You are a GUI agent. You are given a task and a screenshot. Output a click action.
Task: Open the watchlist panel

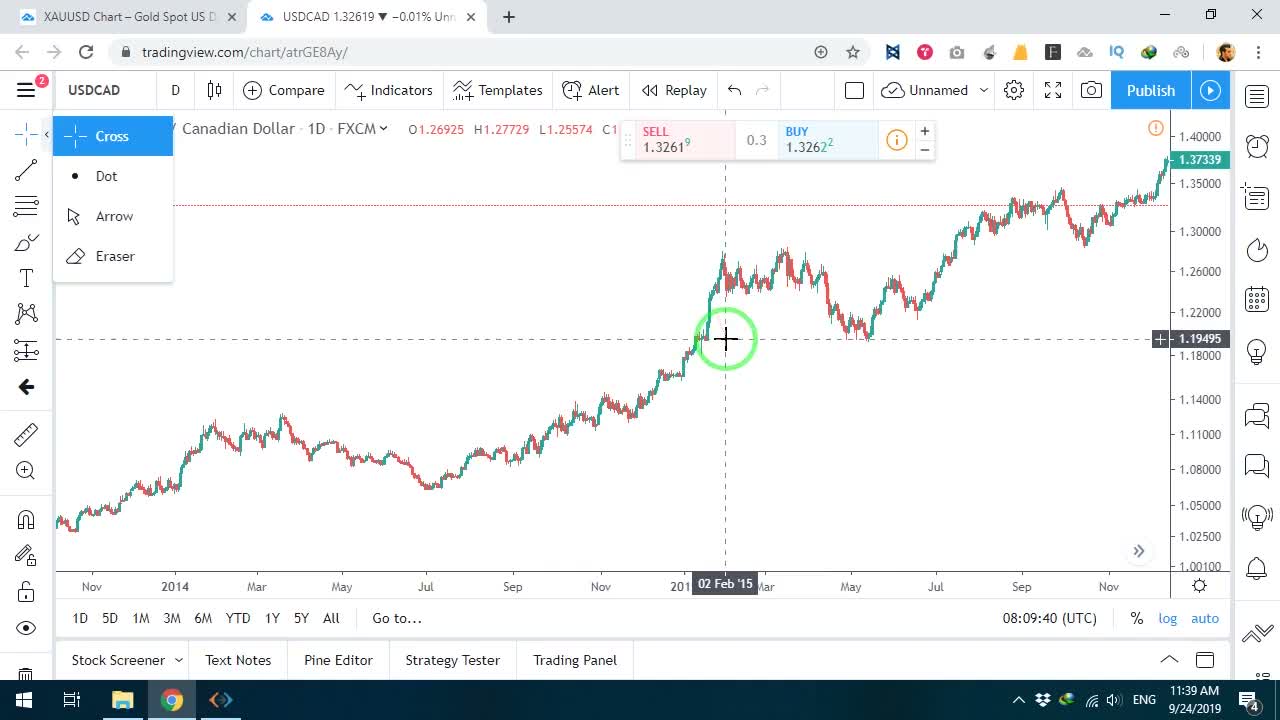point(1257,96)
